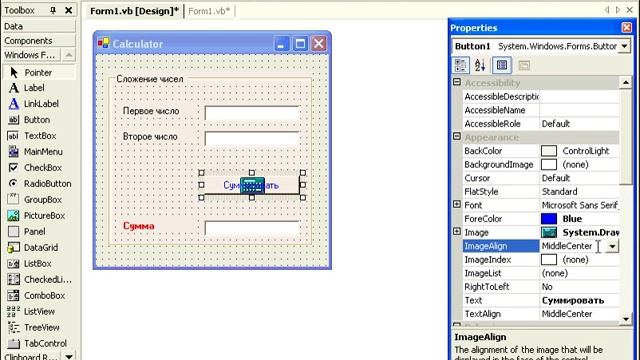
Task: Pick the TextBox control in Toolbox
Action: click(39, 136)
